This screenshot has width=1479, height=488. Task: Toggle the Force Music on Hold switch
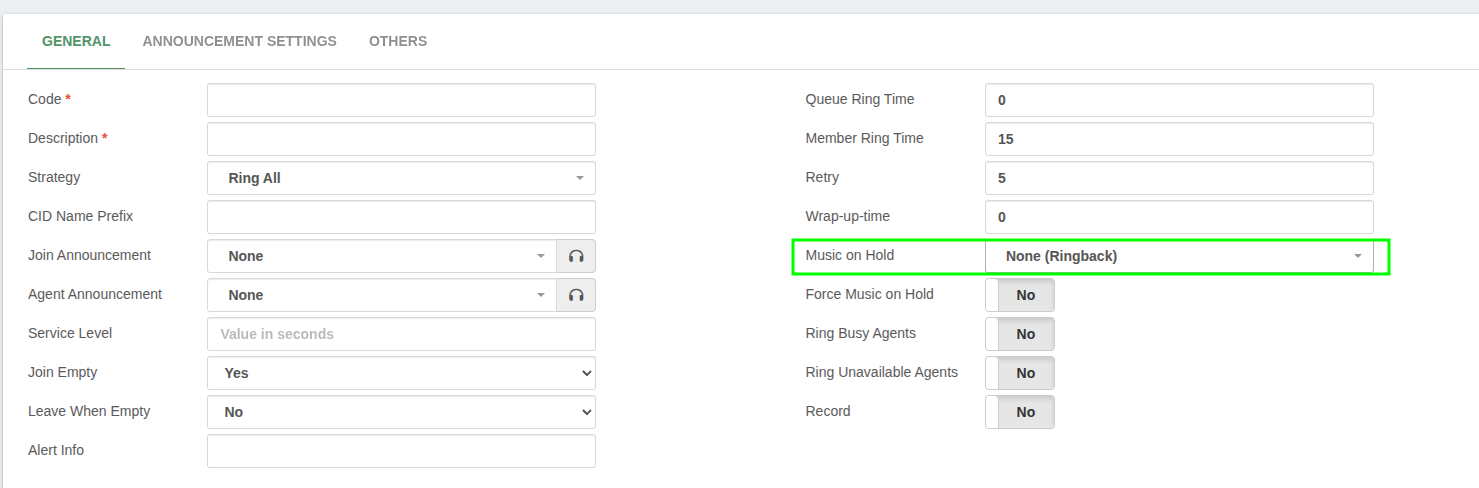[x=1020, y=295]
